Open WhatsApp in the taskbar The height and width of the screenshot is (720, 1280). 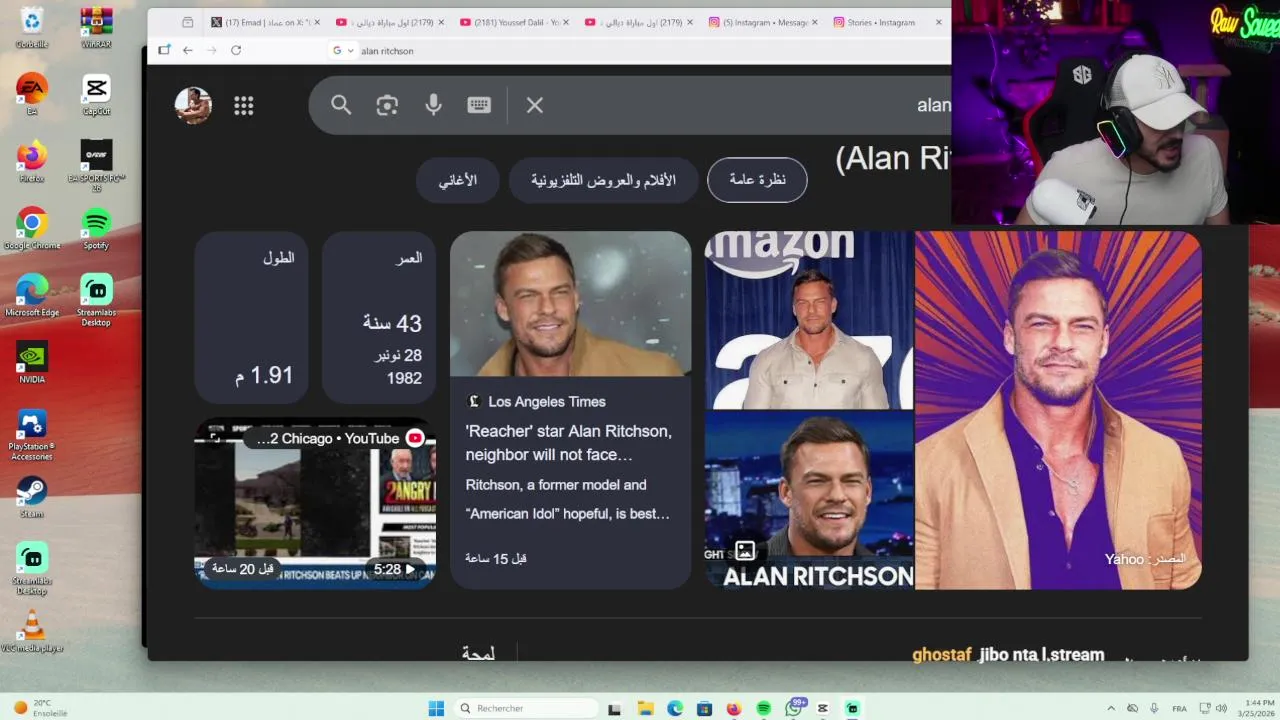click(794, 708)
